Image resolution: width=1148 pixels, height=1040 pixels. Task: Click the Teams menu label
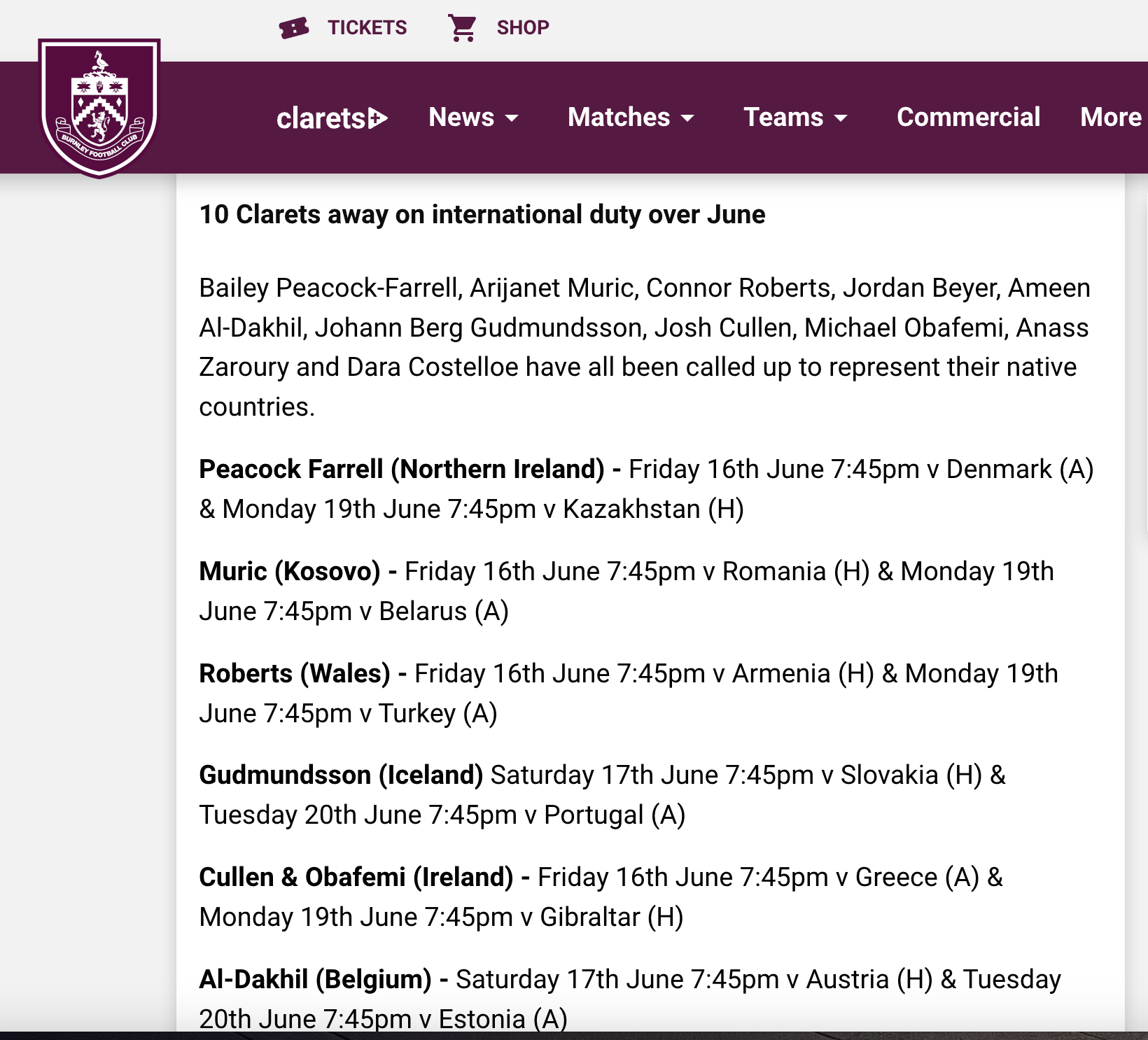pyautogui.click(x=783, y=118)
